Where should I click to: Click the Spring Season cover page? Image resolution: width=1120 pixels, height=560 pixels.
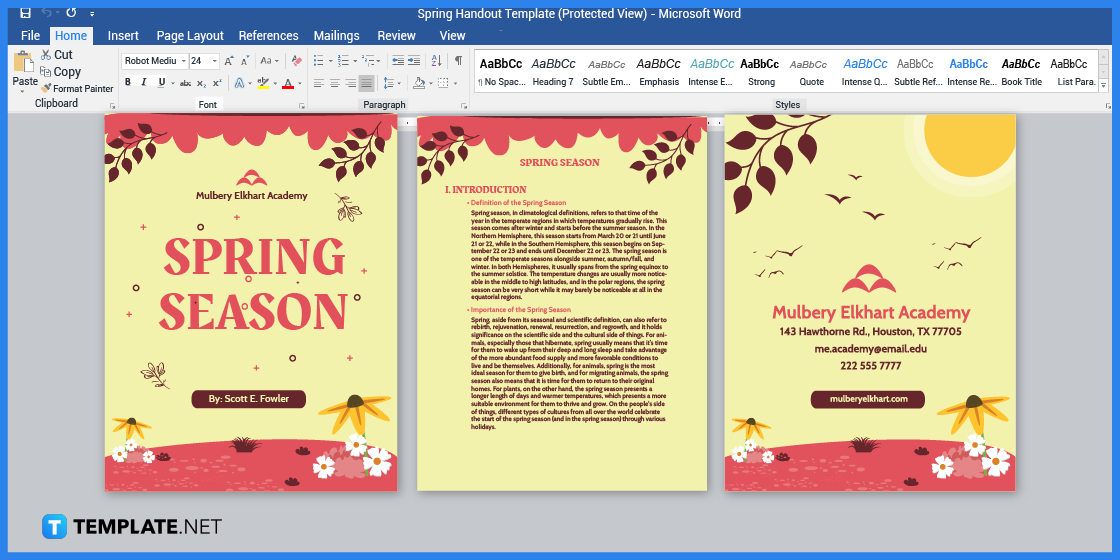click(x=251, y=303)
